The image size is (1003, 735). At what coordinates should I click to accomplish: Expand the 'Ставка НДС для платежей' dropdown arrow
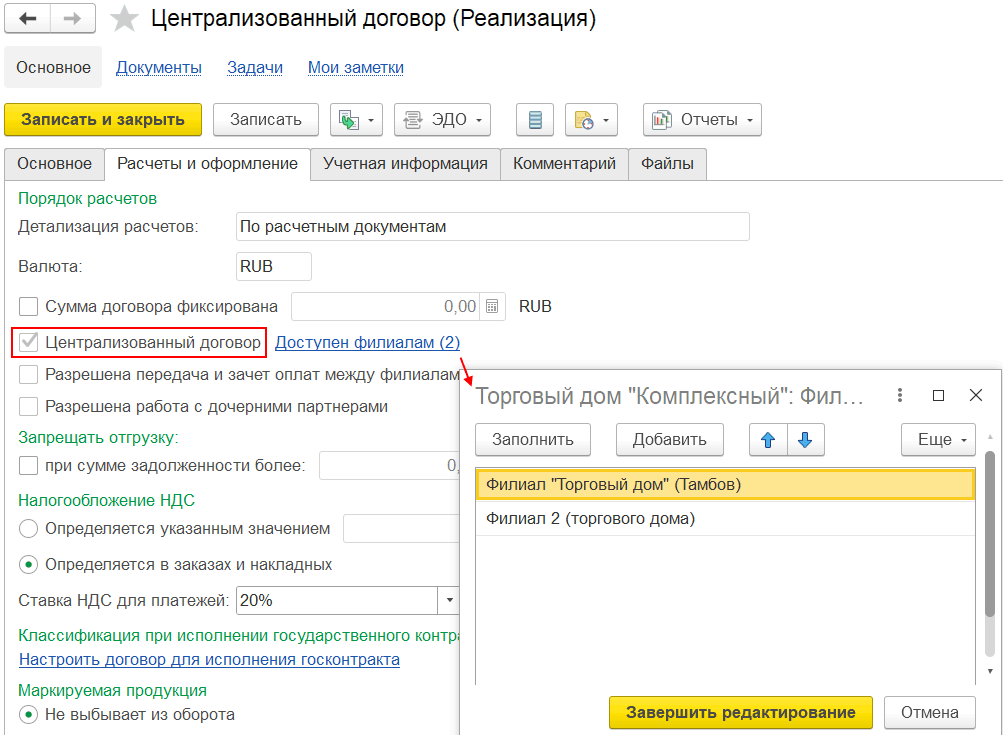click(447, 601)
